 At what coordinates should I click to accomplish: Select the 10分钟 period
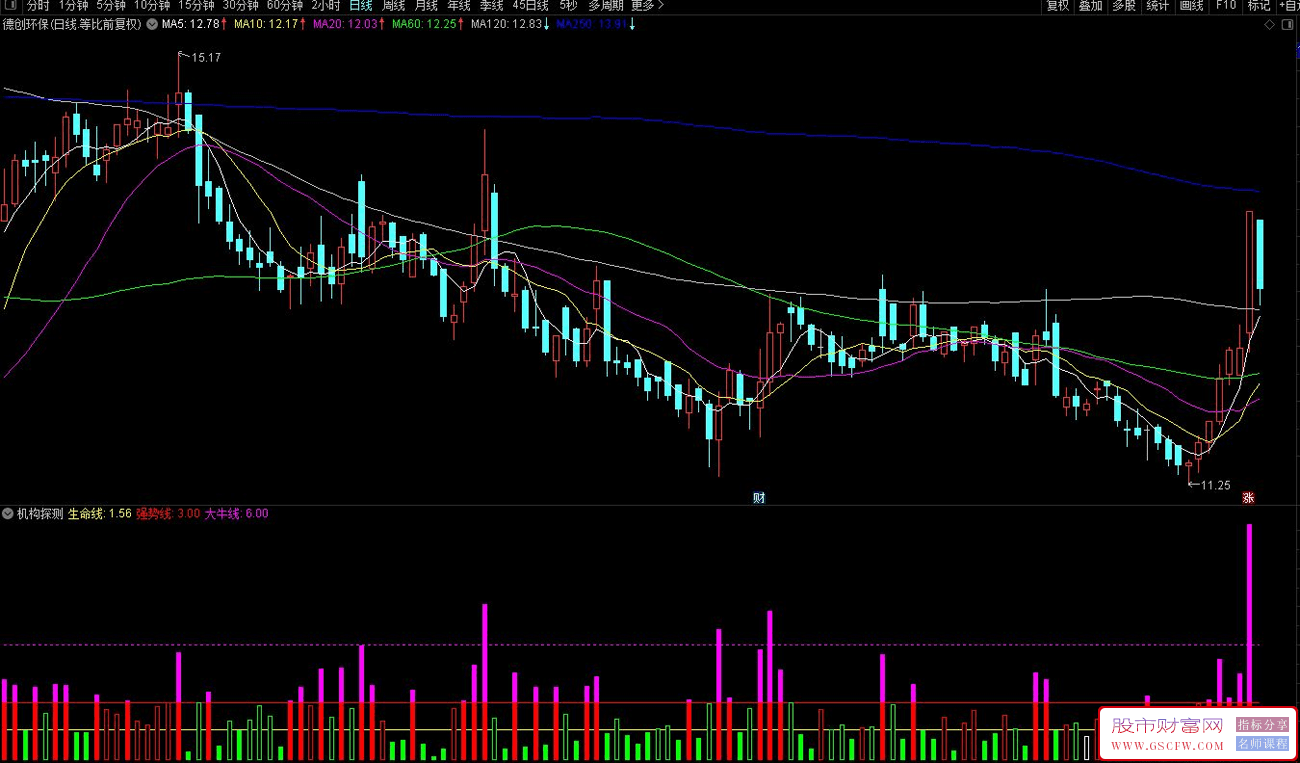click(152, 6)
